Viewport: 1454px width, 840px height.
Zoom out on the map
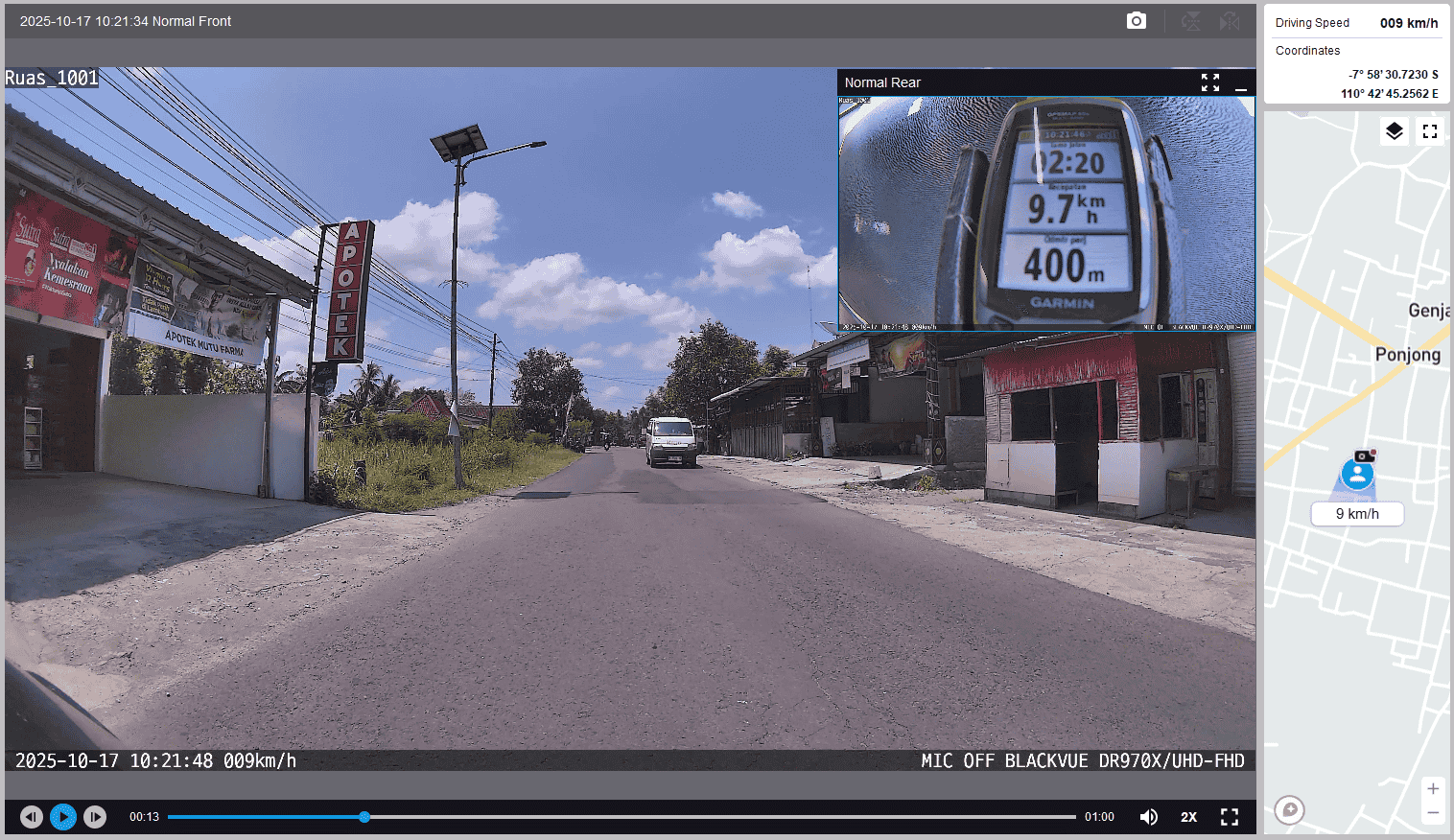pyautogui.click(x=1433, y=813)
